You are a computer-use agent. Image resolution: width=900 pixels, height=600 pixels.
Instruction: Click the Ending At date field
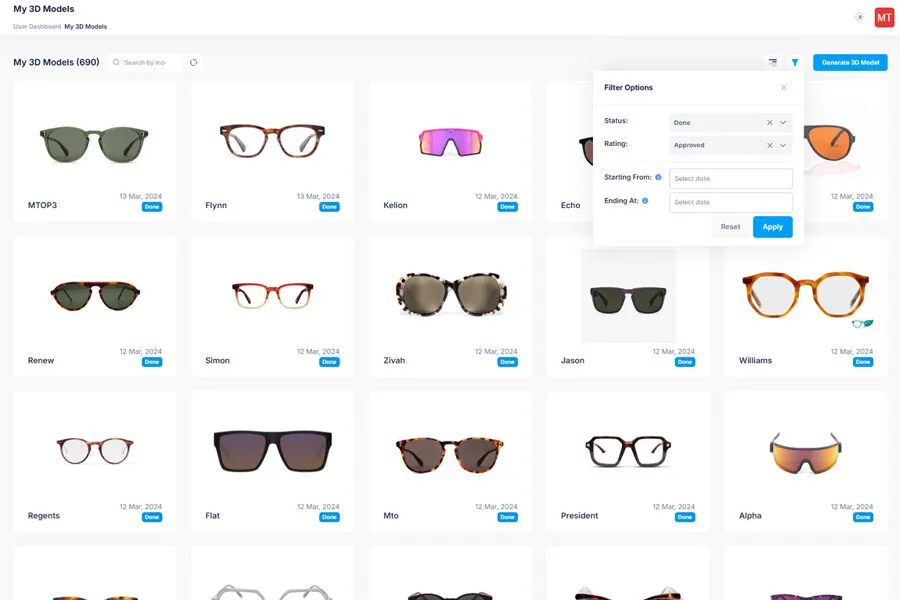point(730,202)
